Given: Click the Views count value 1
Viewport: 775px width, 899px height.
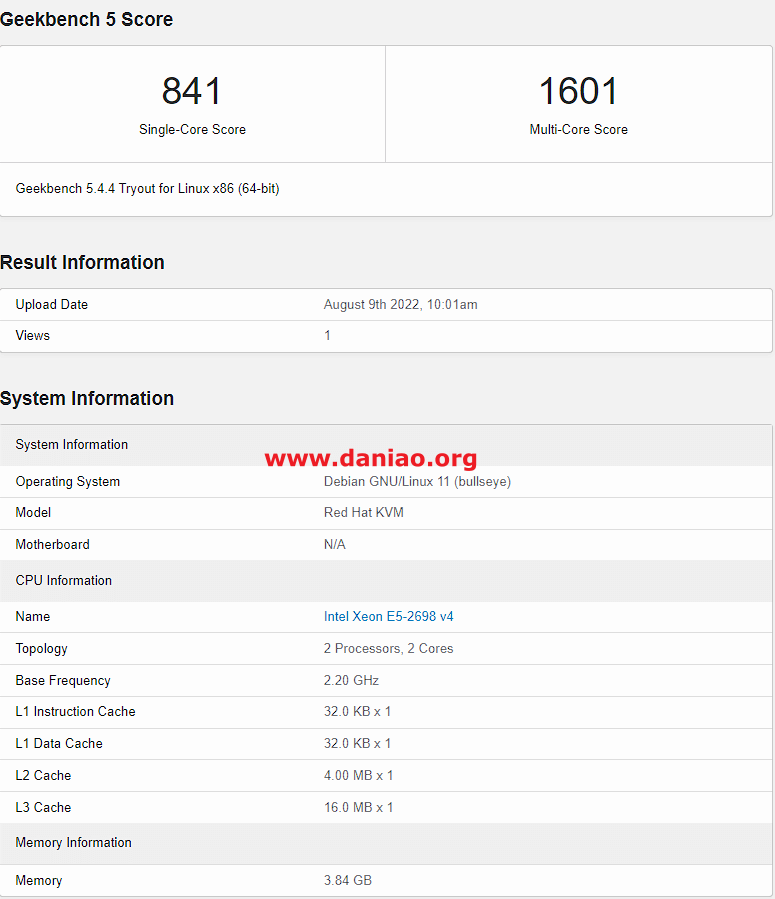Looking at the screenshot, I should click(327, 335).
